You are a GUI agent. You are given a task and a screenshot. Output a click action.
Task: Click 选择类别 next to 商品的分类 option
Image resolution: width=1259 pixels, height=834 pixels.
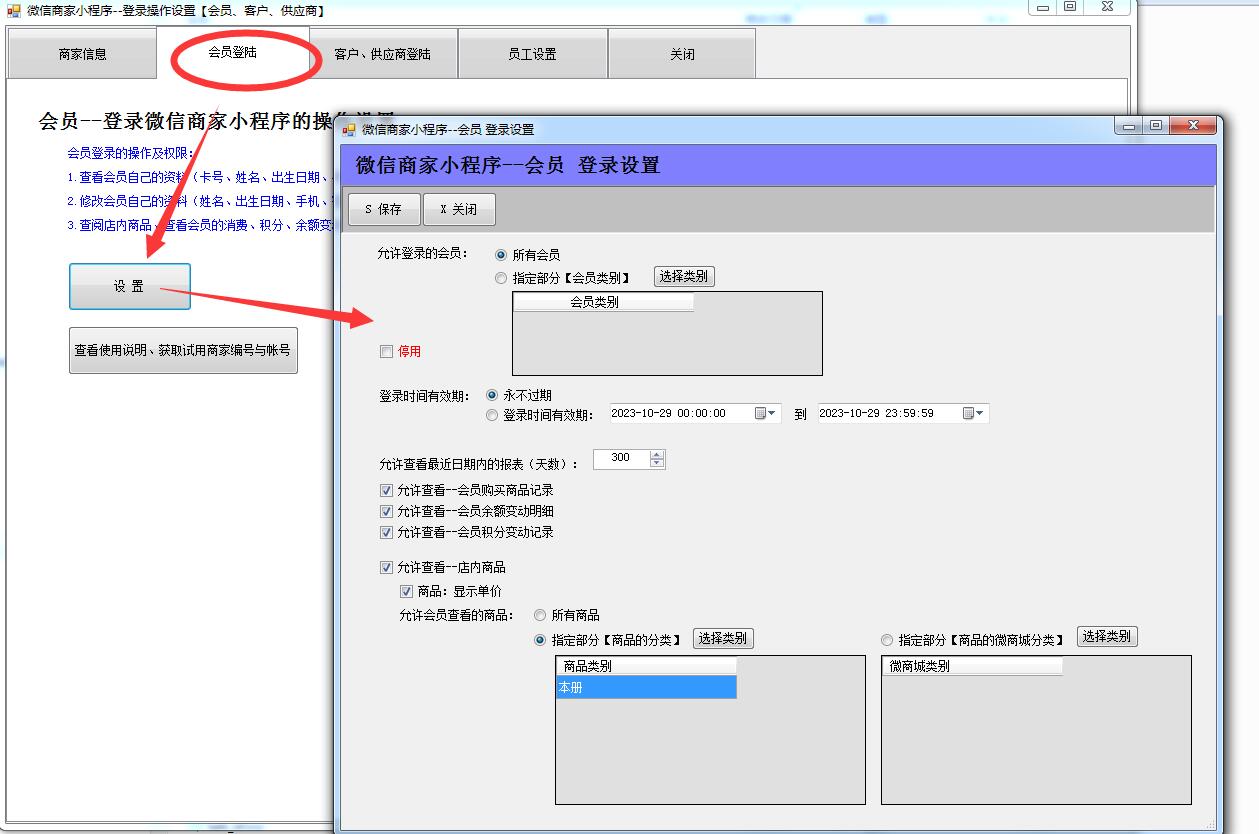(x=722, y=638)
